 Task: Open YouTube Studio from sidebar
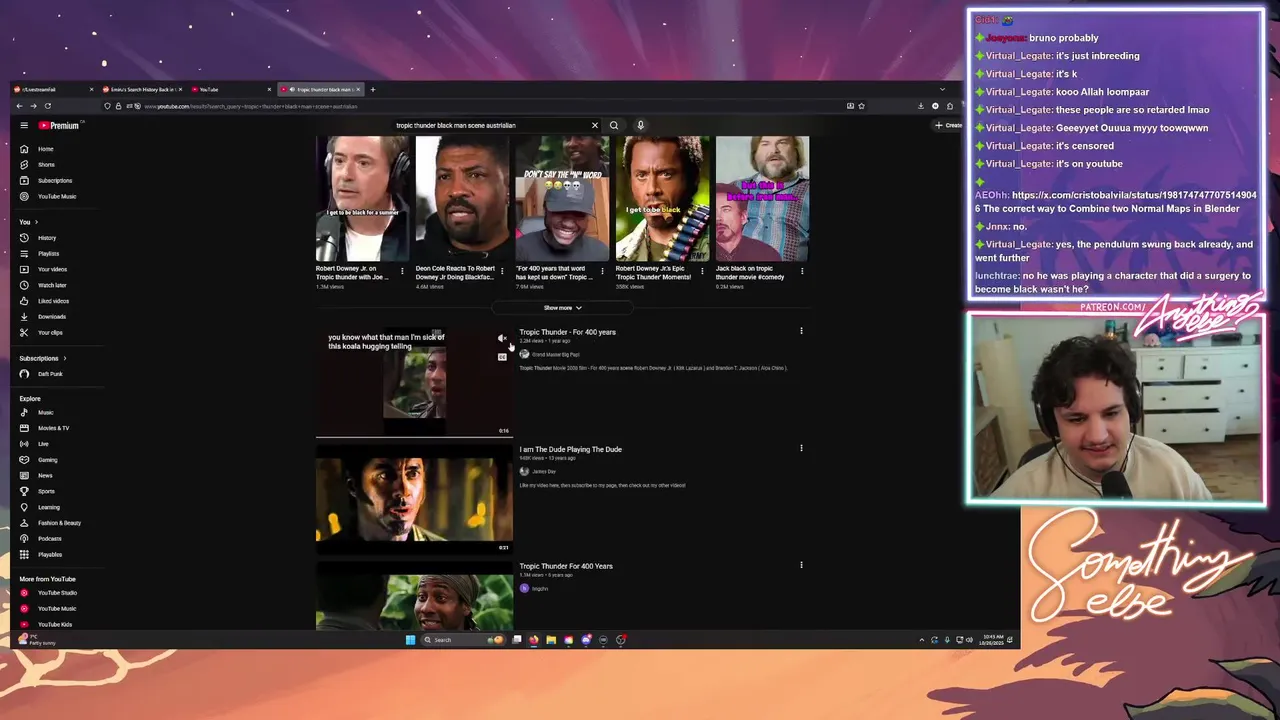pos(57,593)
